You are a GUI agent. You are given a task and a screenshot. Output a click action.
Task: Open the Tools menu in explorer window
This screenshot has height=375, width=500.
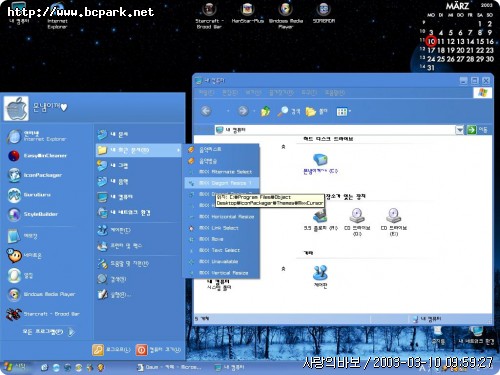pos(309,93)
